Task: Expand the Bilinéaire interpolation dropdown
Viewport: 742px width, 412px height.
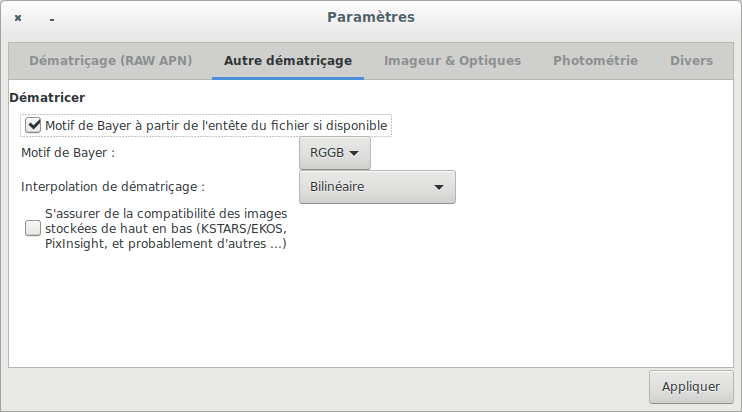Action: (x=377, y=187)
